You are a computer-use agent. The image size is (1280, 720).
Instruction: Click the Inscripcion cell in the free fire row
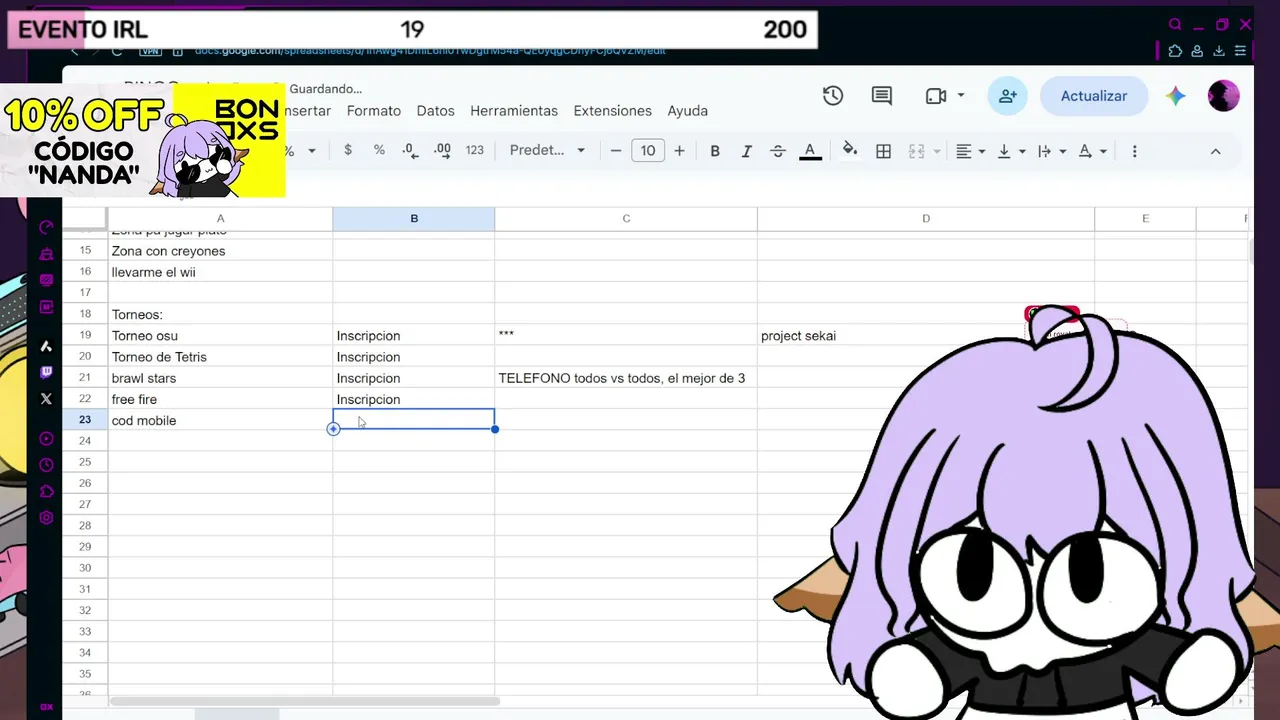point(414,399)
